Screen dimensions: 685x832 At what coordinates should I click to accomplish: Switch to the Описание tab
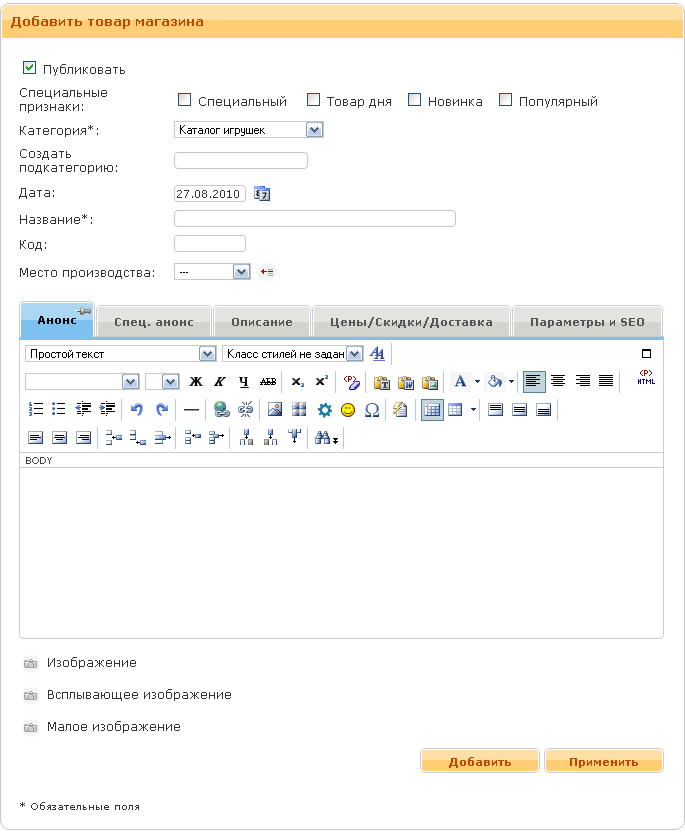point(262,322)
